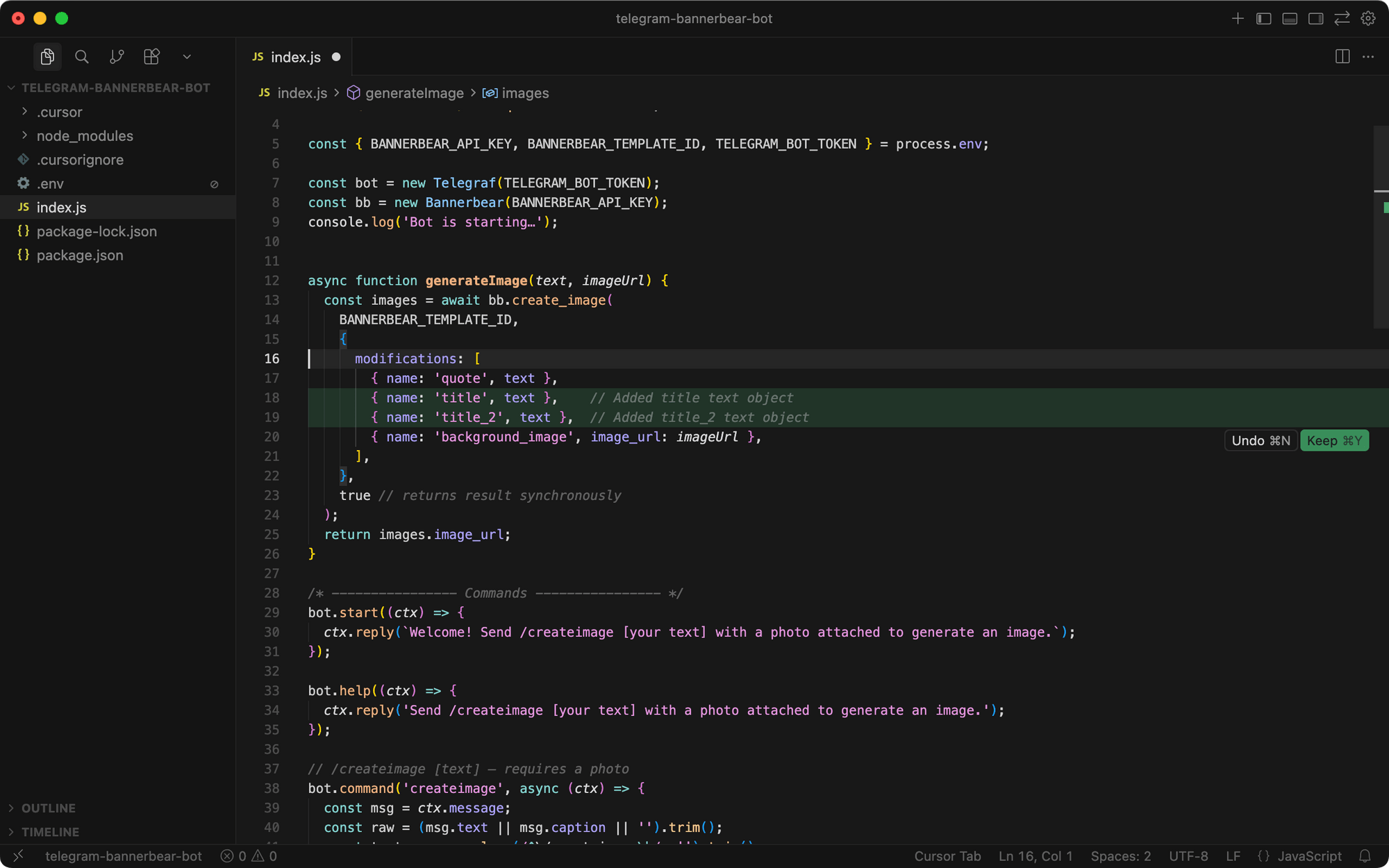This screenshot has width=1389, height=868.
Task: Expand the TIMELINE section
Action: point(50,832)
